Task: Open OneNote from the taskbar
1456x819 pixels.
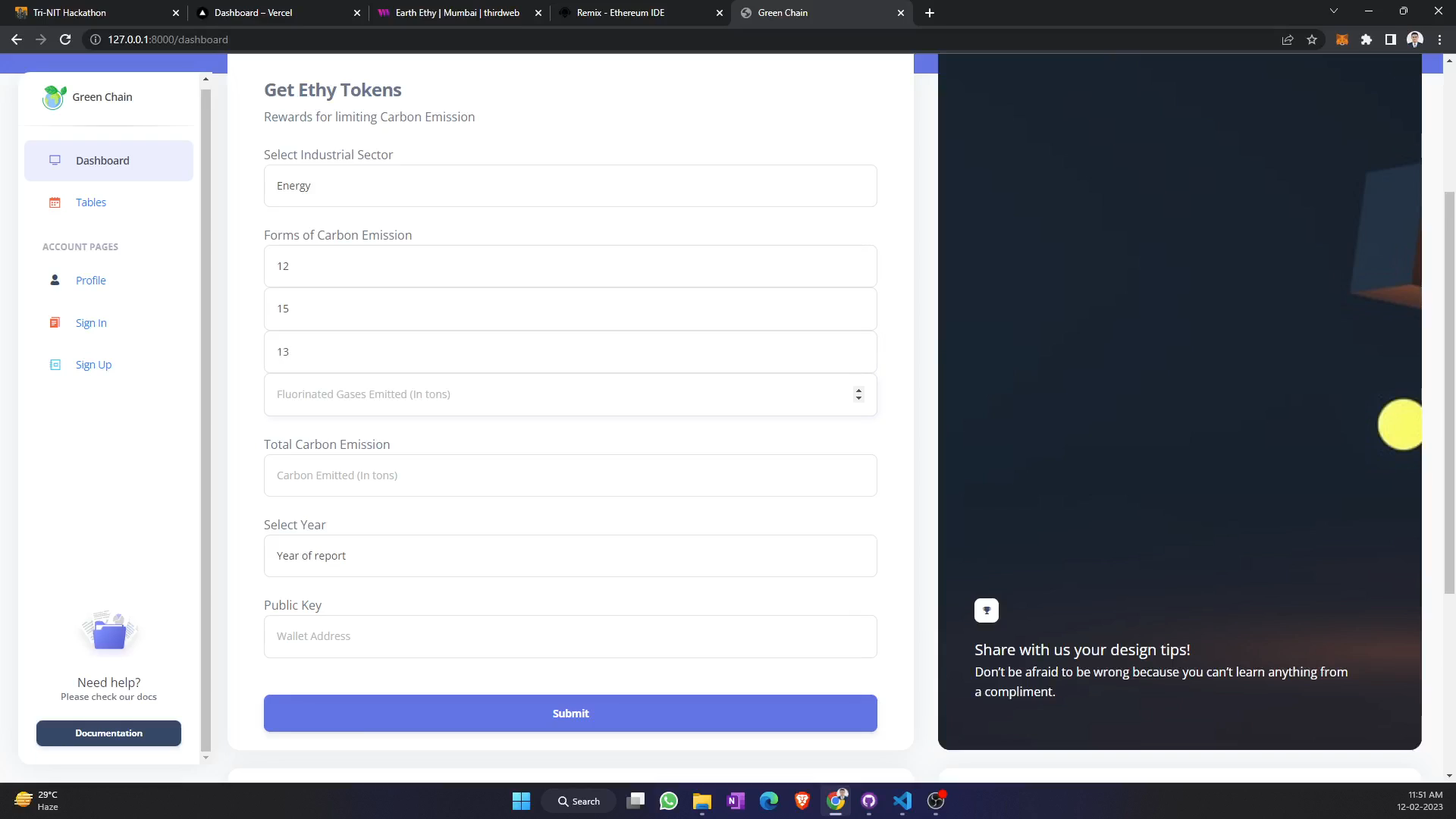Action: 735,801
